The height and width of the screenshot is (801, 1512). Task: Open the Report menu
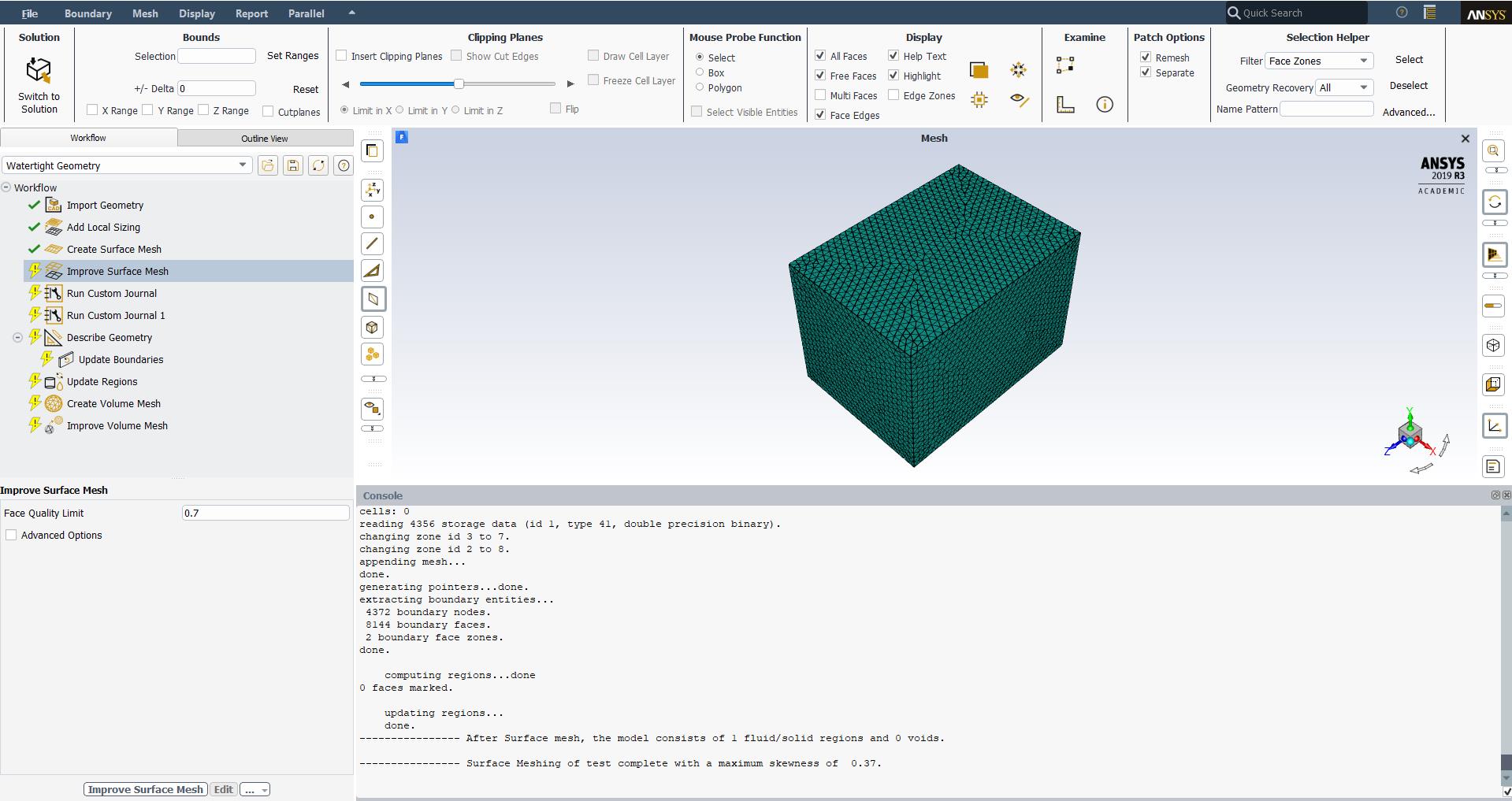[x=251, y=13]
